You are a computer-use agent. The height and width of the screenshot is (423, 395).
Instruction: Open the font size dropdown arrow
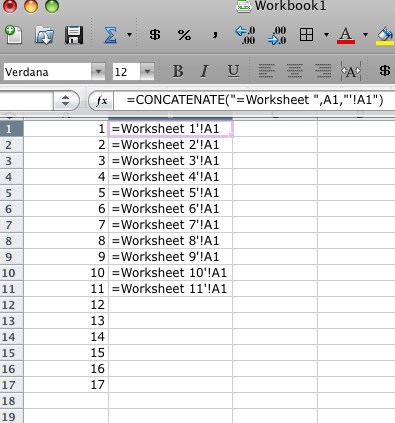pyautogui.click(x=147, y=72)
